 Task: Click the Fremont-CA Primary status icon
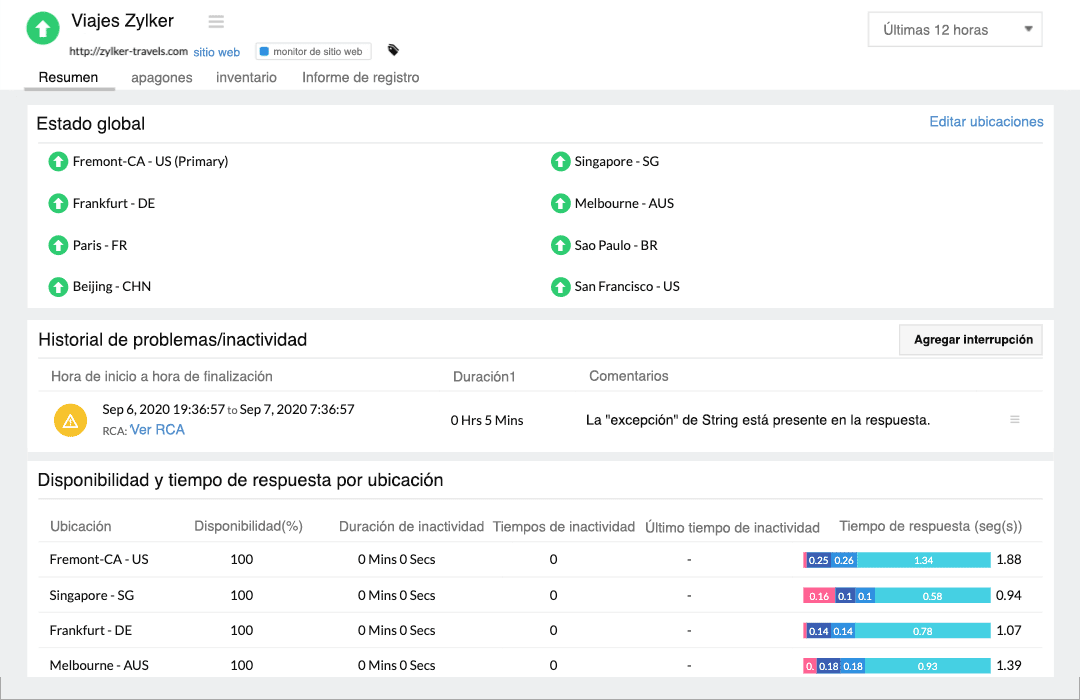(57, 161)
